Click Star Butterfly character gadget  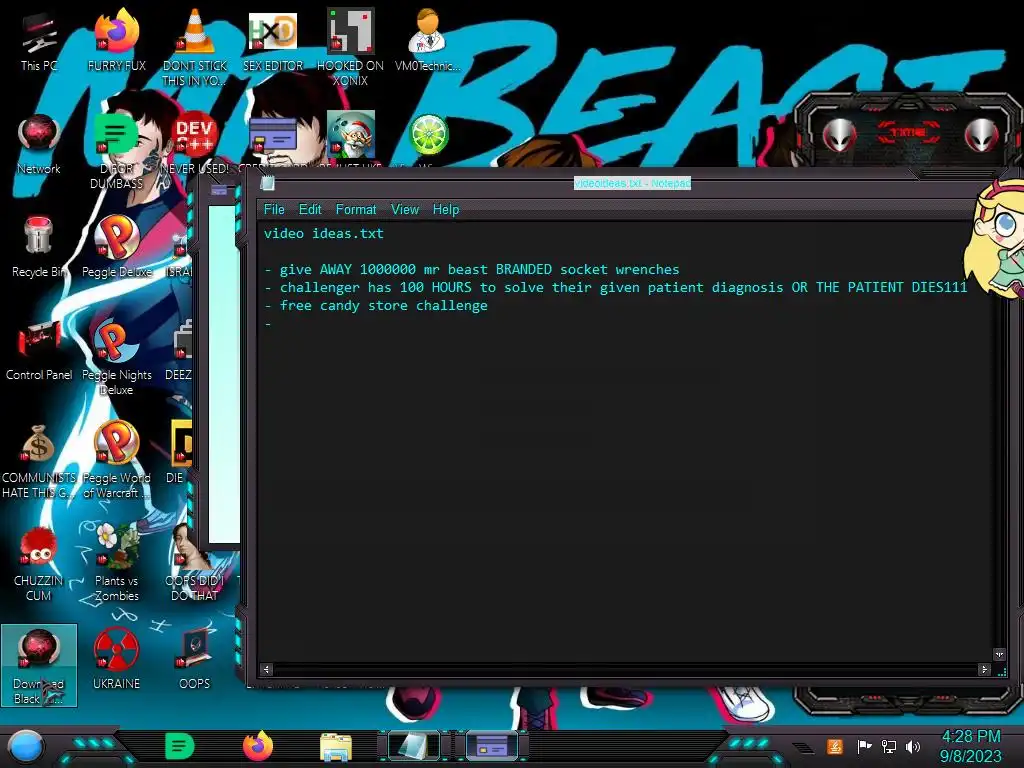coord(997,239)
